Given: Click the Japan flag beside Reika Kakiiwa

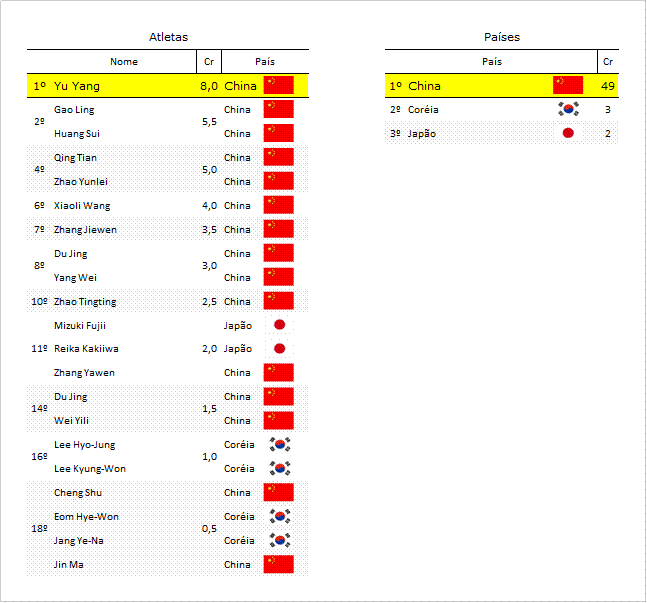Looking at the screenshot, I should (x=279, y=349).
